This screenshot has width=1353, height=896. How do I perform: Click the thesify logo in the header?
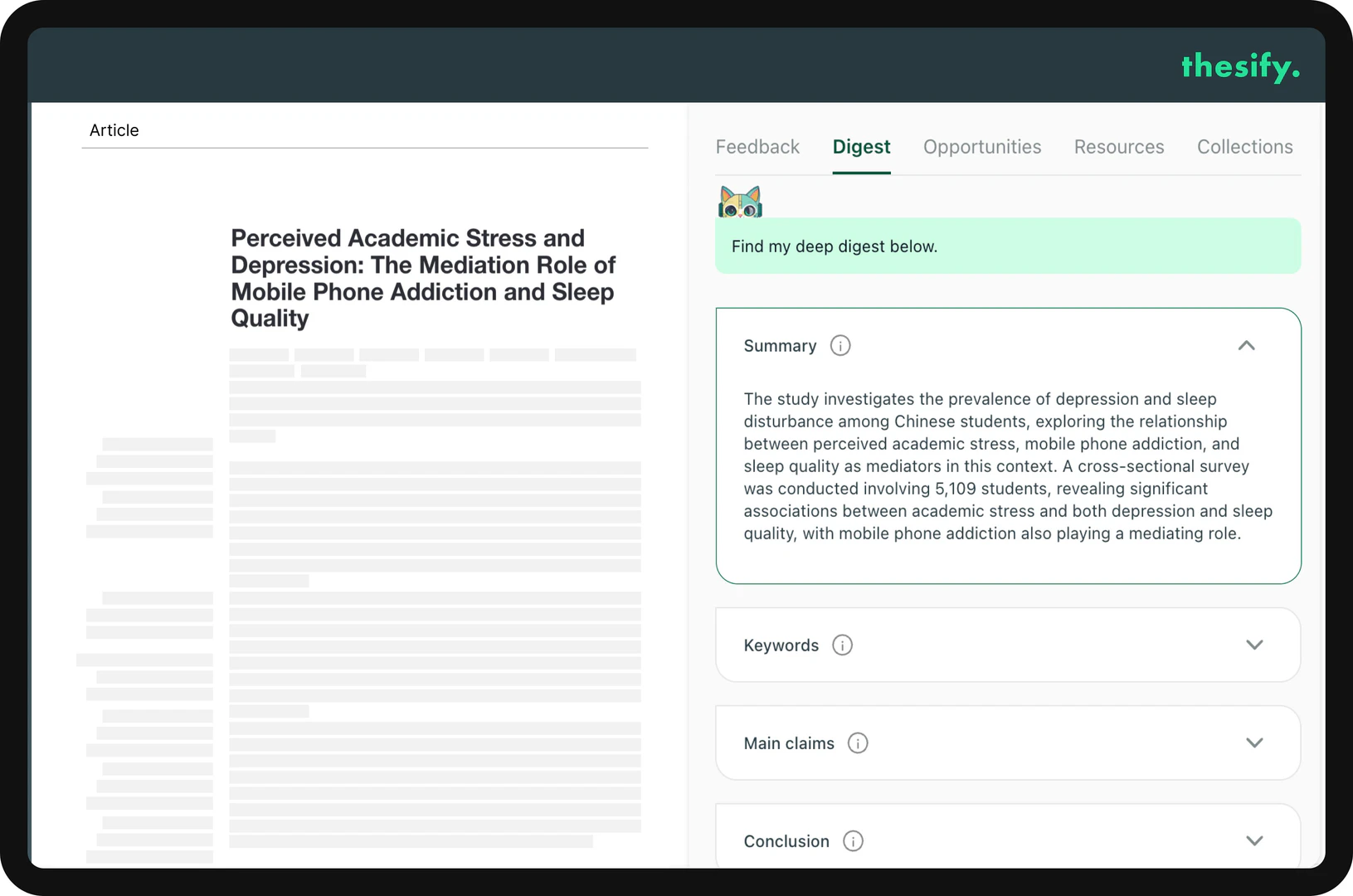(1240, 66)
